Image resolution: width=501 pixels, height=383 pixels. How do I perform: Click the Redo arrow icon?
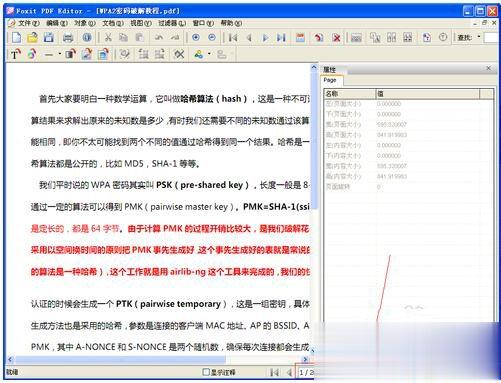click(x=175, y=38)
